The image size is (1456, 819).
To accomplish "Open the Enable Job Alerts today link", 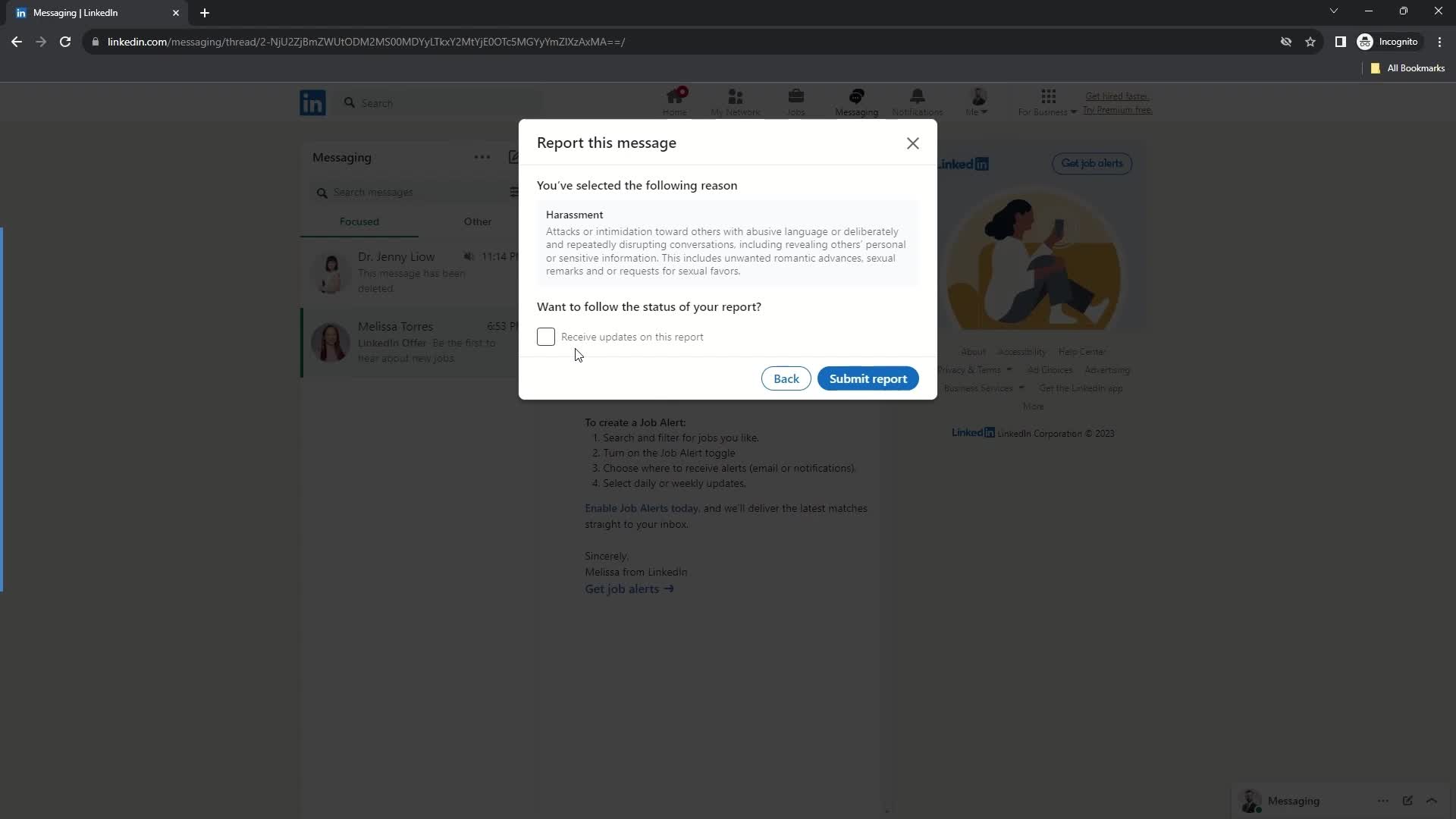I will (642, 508).
